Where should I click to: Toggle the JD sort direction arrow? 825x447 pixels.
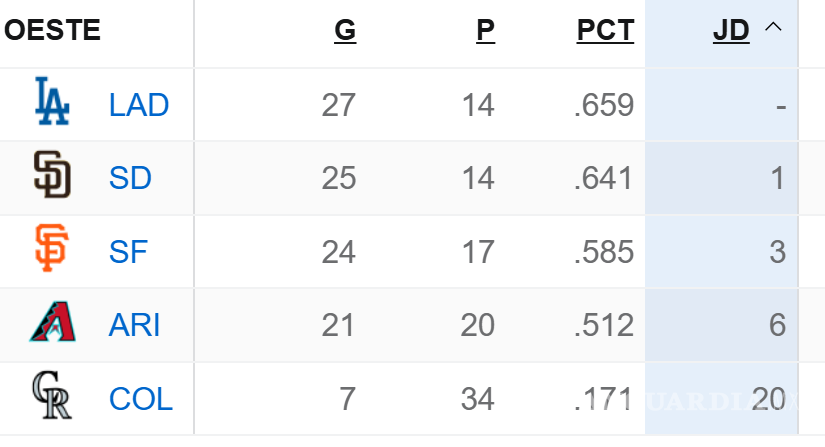click(772, 28)
